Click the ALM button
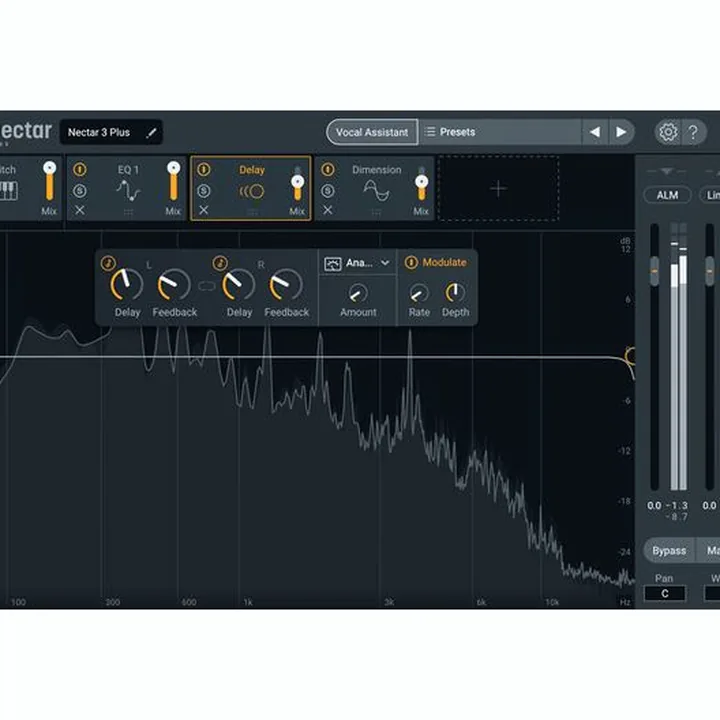This screenshot has width=720, height=720. [x=667, y=195]
